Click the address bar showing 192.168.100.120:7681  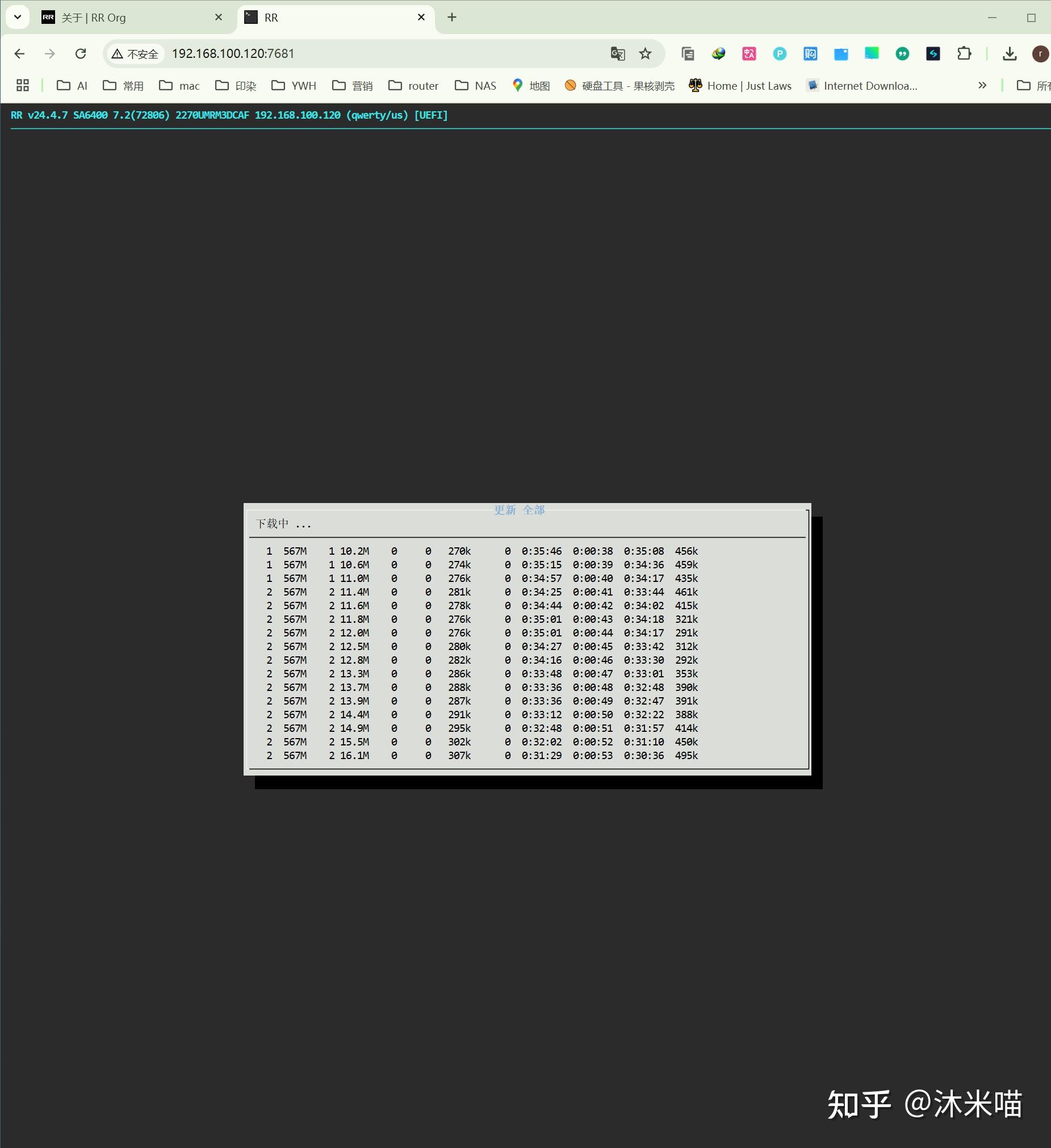click(x=233, y=54)
